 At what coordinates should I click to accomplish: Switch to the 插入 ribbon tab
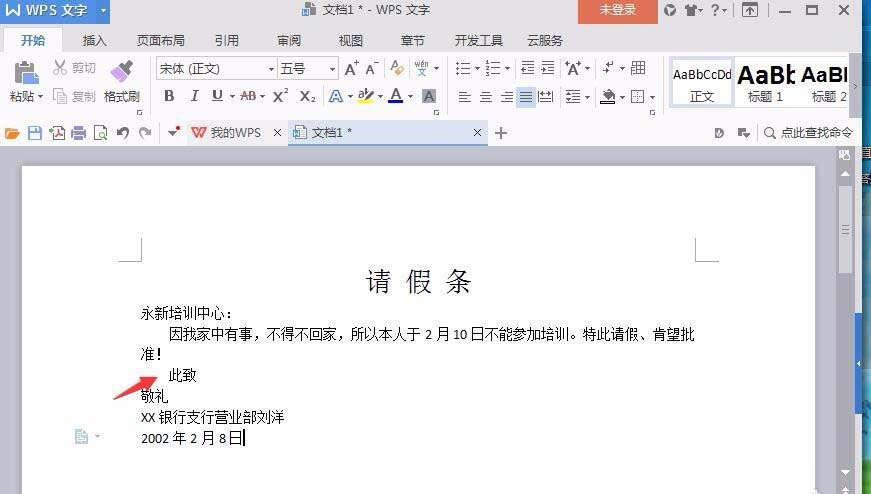94,41
